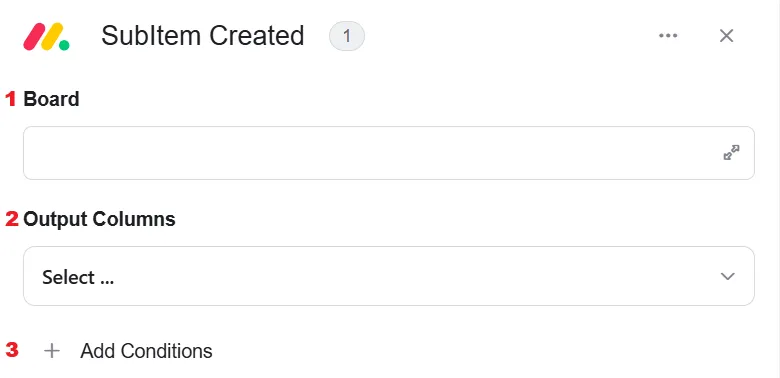Viewport: 780px width, 378px height.
Task: Open the three-dot more options menu
Action: [668, 35]
